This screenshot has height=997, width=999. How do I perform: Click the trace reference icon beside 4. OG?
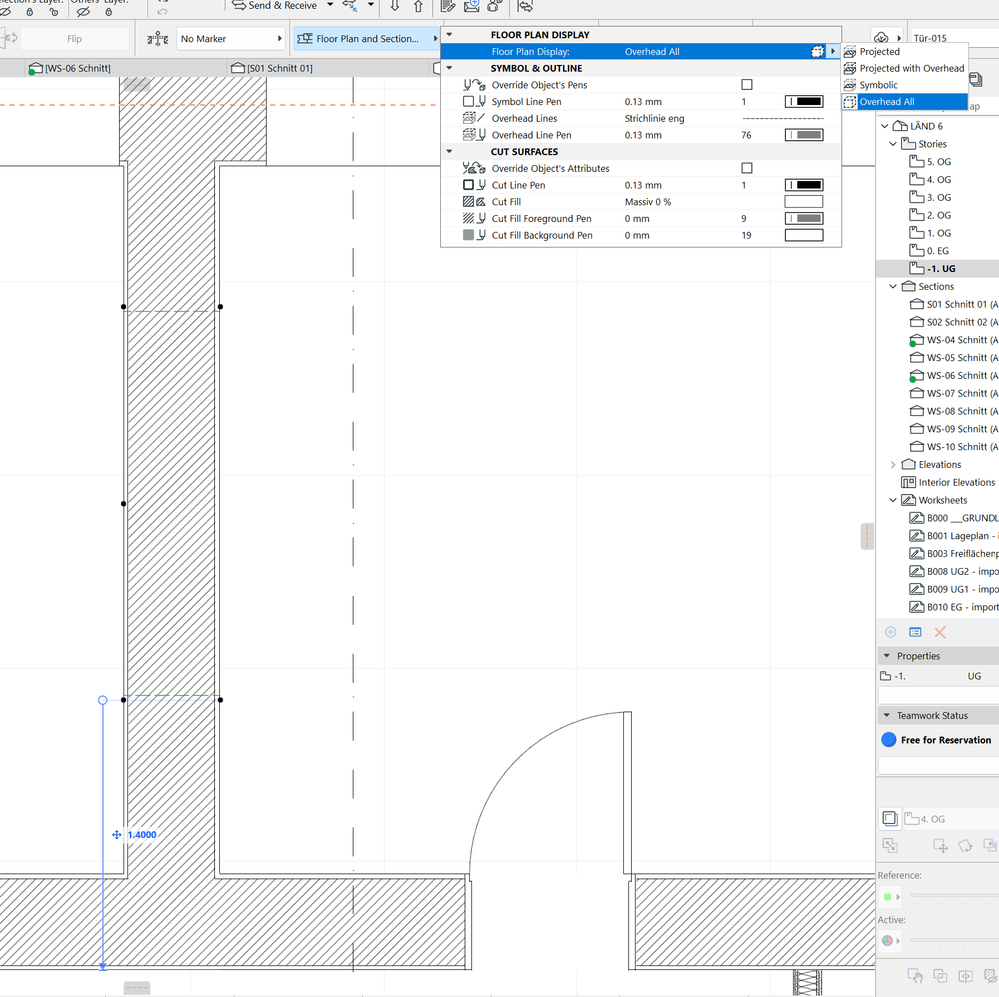(x=890, y=818)
